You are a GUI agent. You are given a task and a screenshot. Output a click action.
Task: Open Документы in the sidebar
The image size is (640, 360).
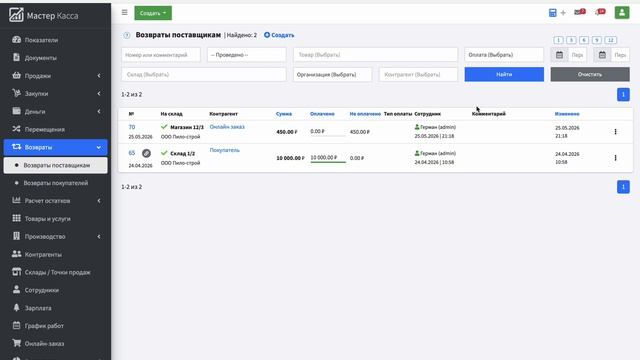(56, 58)
